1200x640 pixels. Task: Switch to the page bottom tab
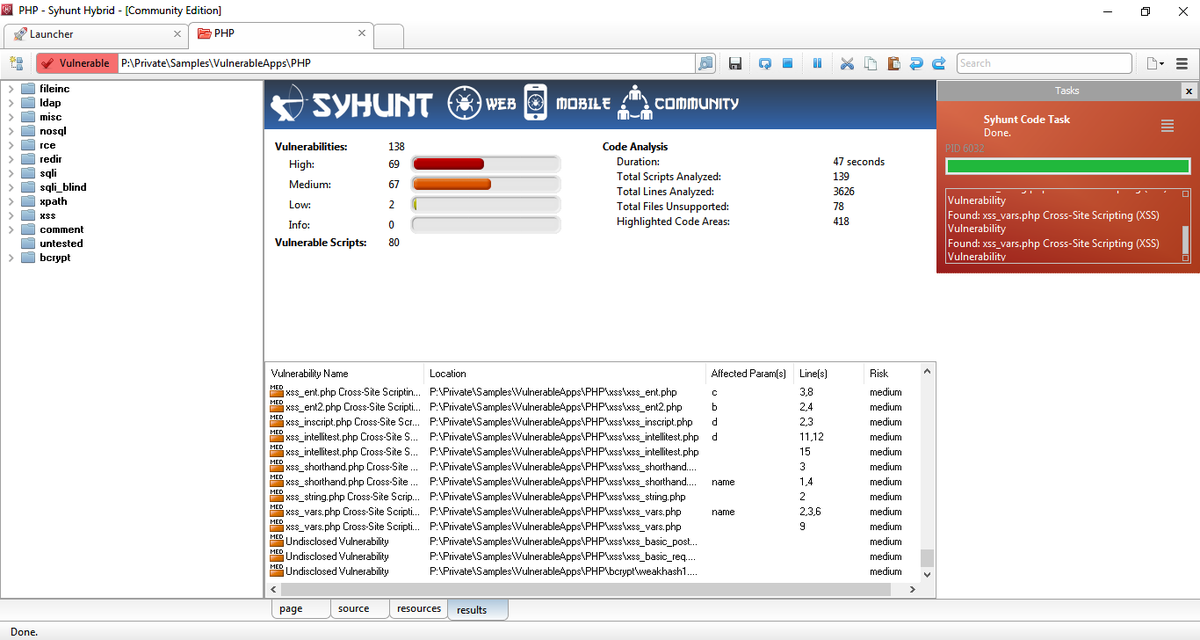[x=302, y=609]
